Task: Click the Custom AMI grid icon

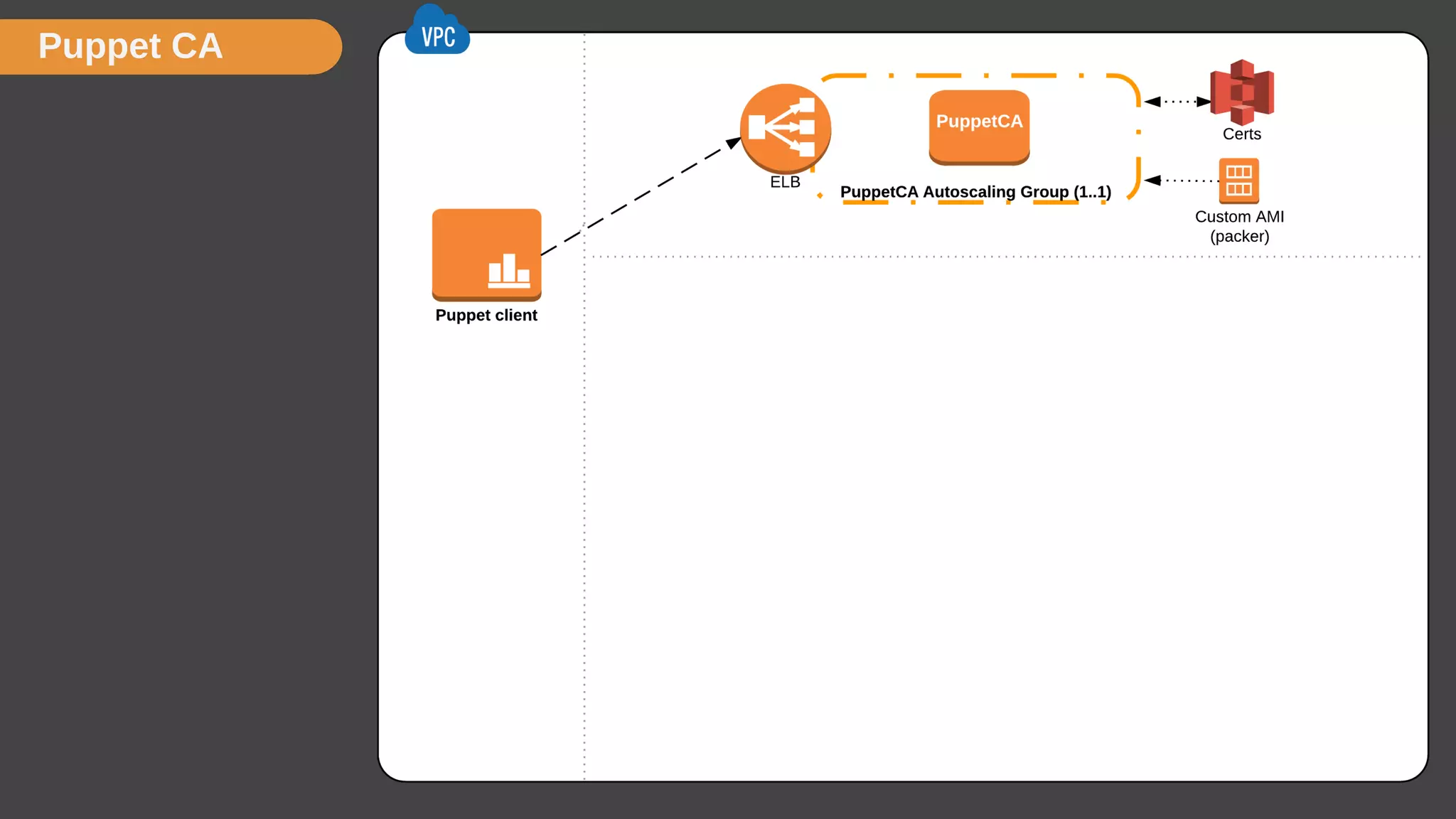Action: (1238, 181)
